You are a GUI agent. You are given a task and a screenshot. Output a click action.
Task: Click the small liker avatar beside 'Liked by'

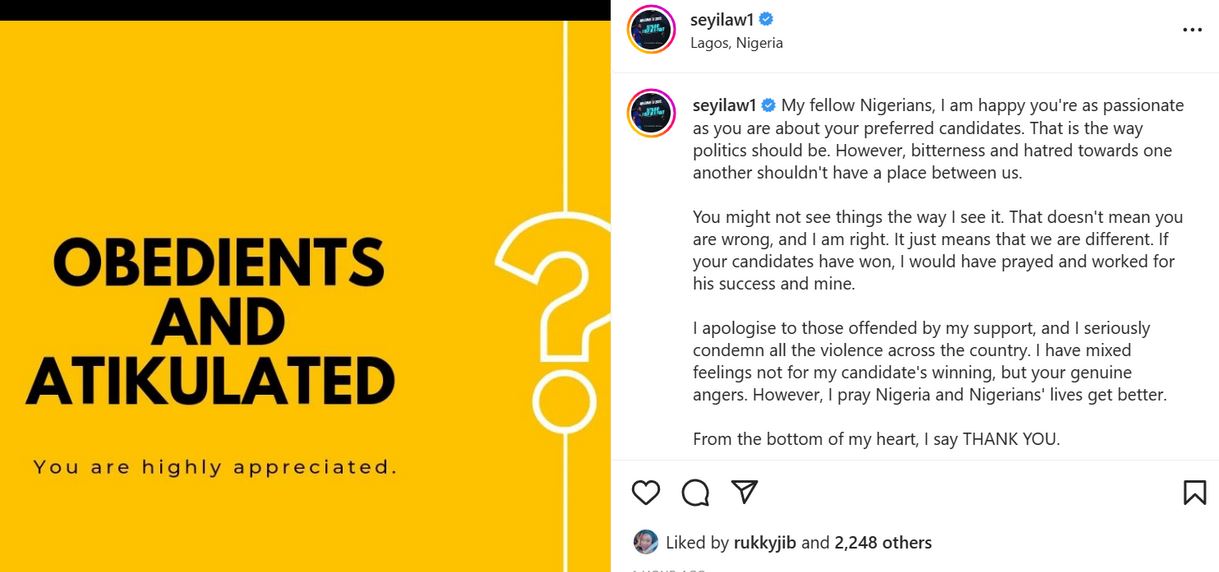click(646, 542)
